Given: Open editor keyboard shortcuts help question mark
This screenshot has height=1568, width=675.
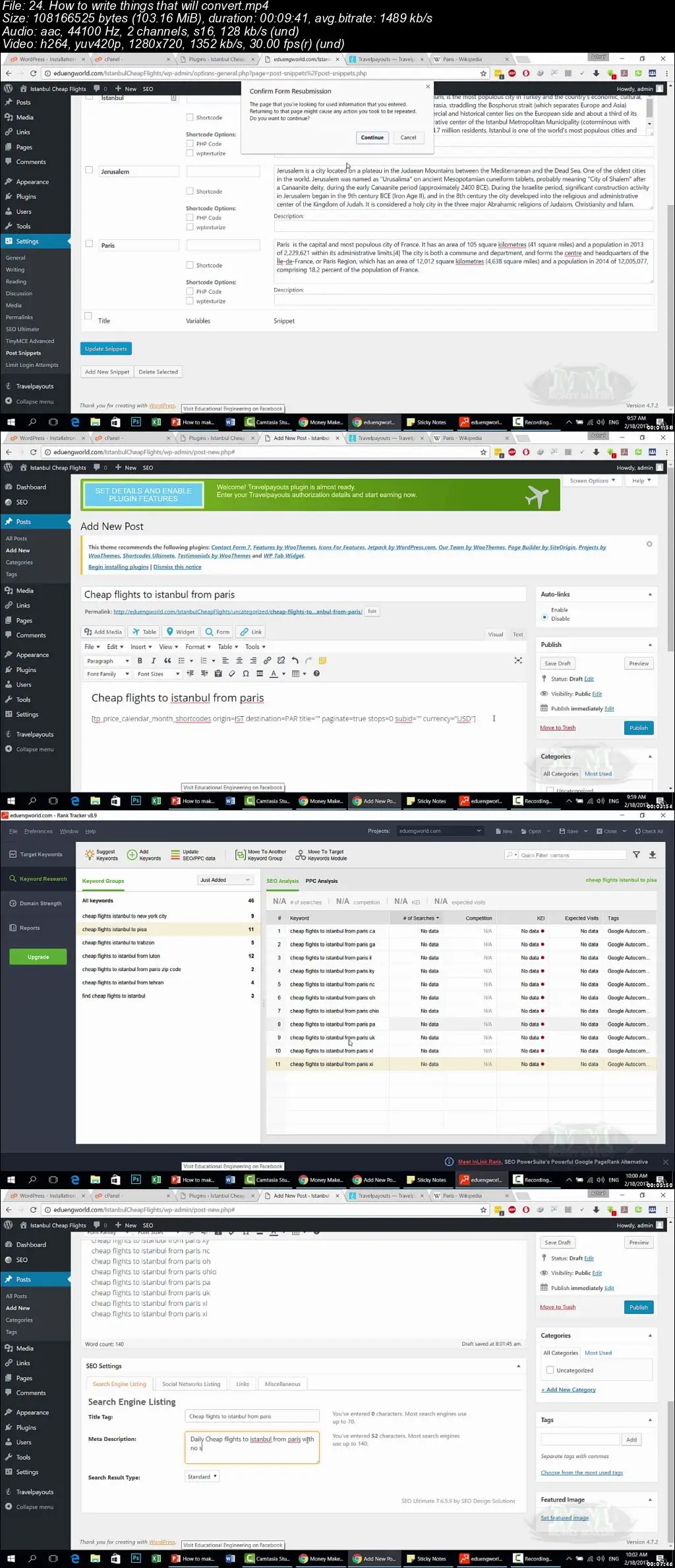Looking at the screenshot, I should click(316, 674).
